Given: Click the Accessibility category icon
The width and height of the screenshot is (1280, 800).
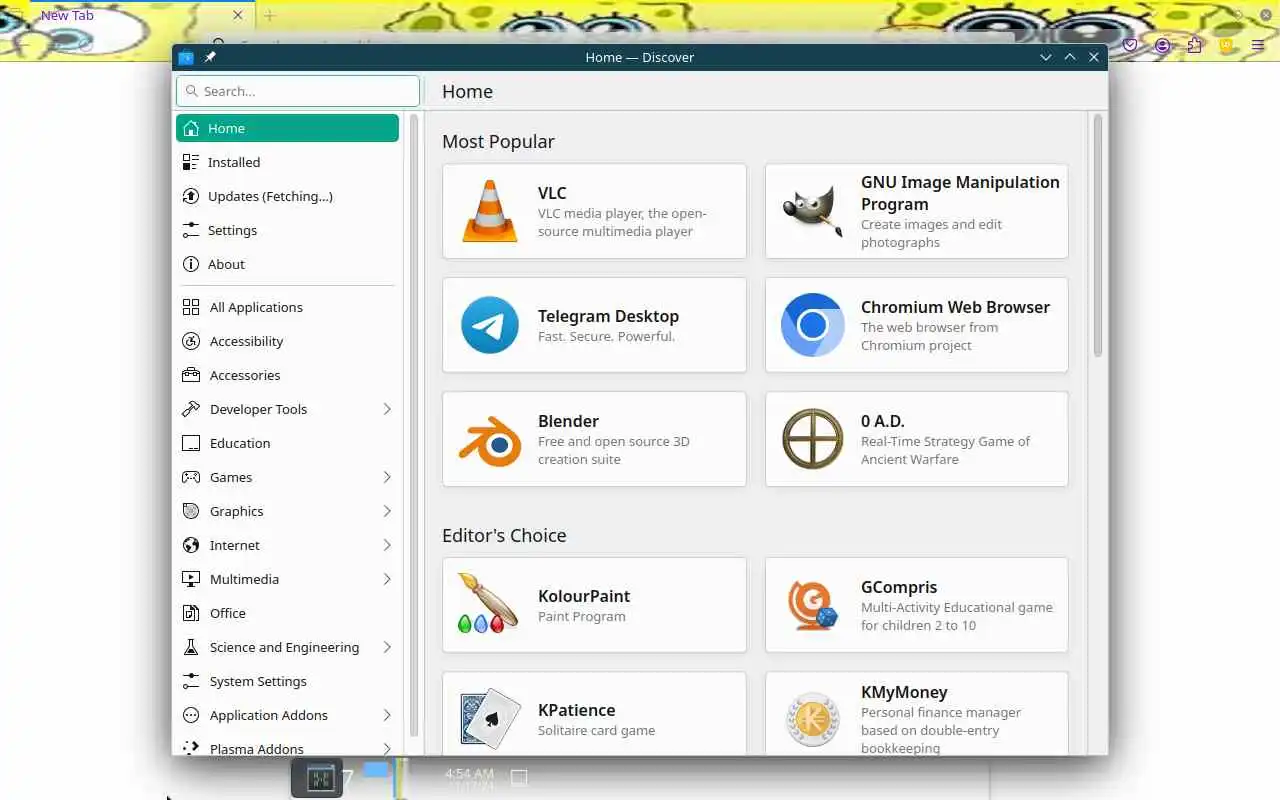Looking at the screenshot, I should 191,341.
